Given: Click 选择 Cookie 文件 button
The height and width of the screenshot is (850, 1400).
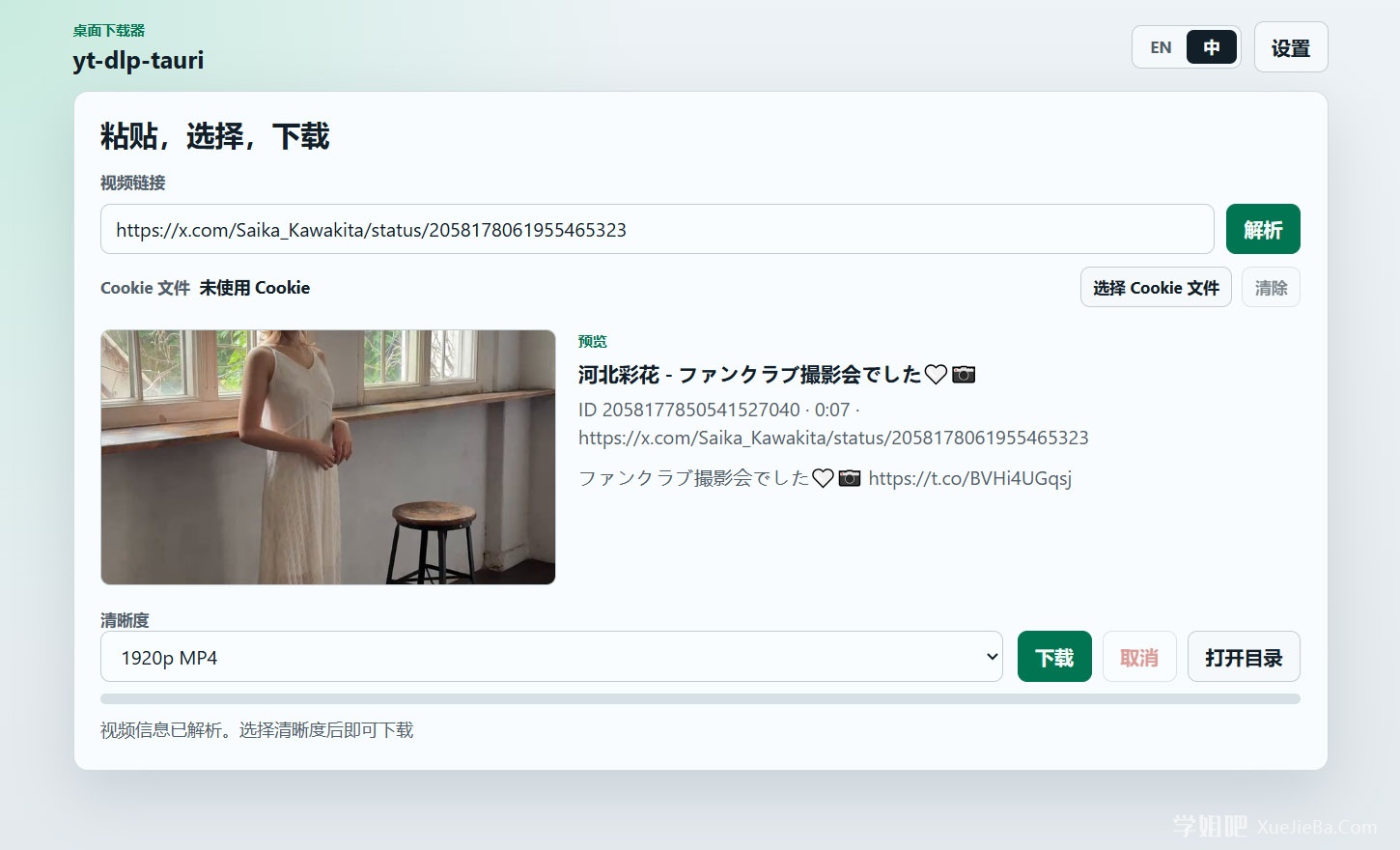Looking at the screenshot, I should pyautogui.click(x=1156, y=287).
